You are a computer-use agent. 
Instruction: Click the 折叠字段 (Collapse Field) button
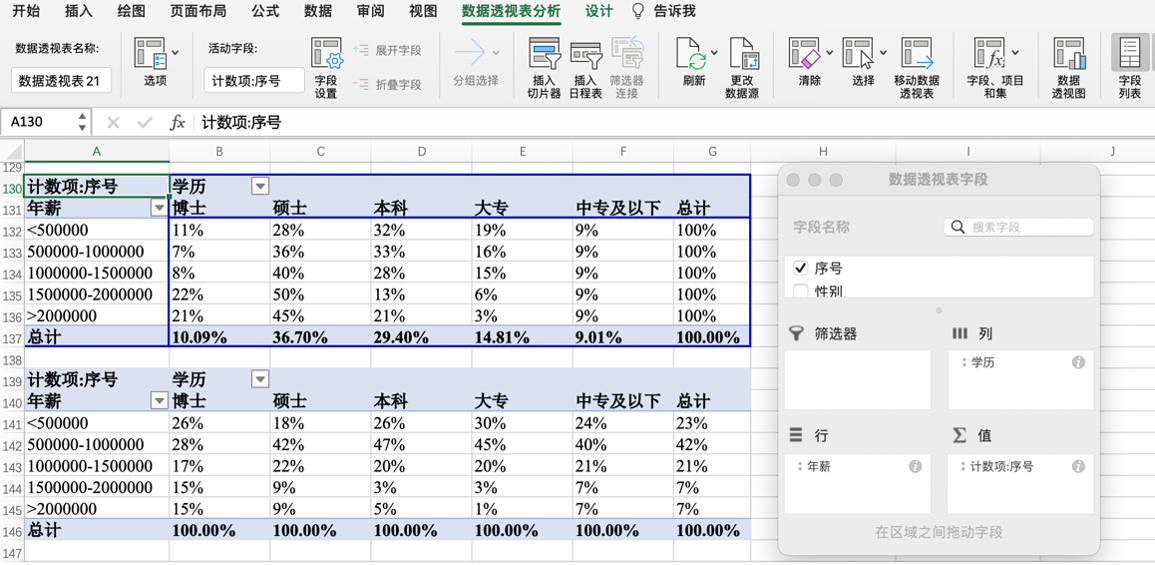[x=388, y=85]
